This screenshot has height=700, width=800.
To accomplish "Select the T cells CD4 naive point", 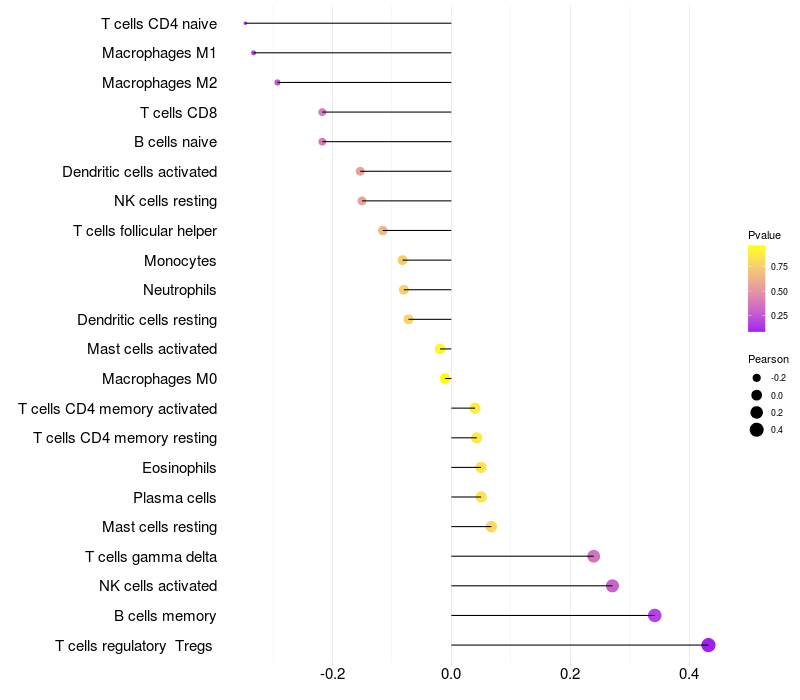I will coord(245,23).
